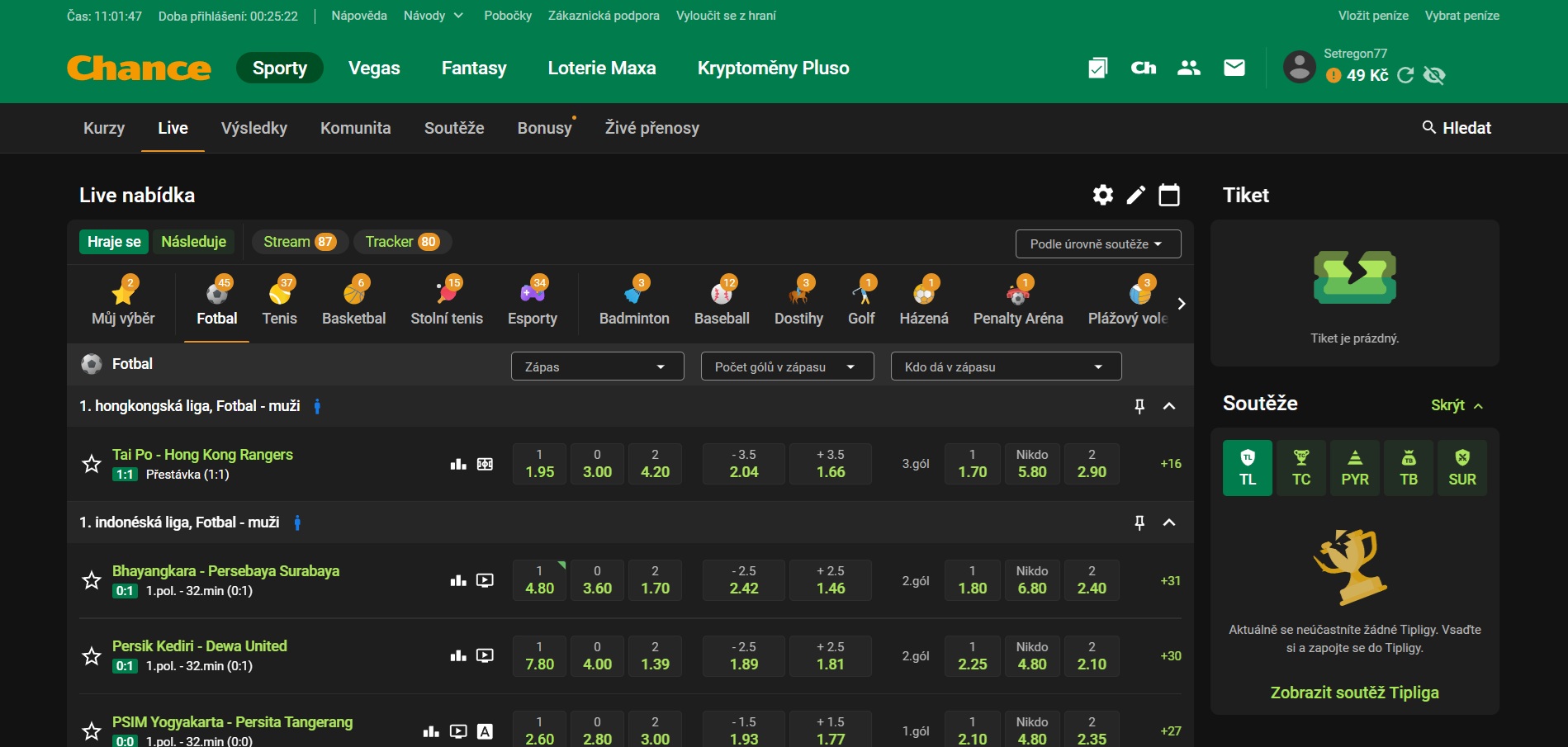Open the ticket checklist icon in header

(x=1097, y=68)
